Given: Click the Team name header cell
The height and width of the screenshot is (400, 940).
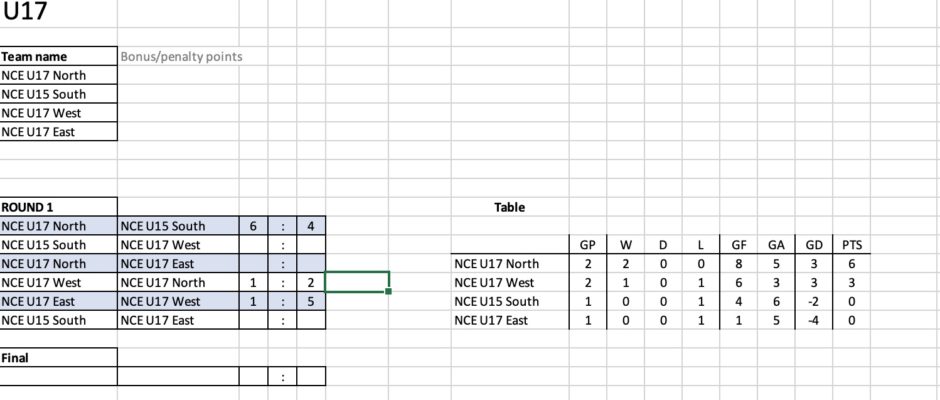Looking at the screenshot, I should tap(59, 56).
